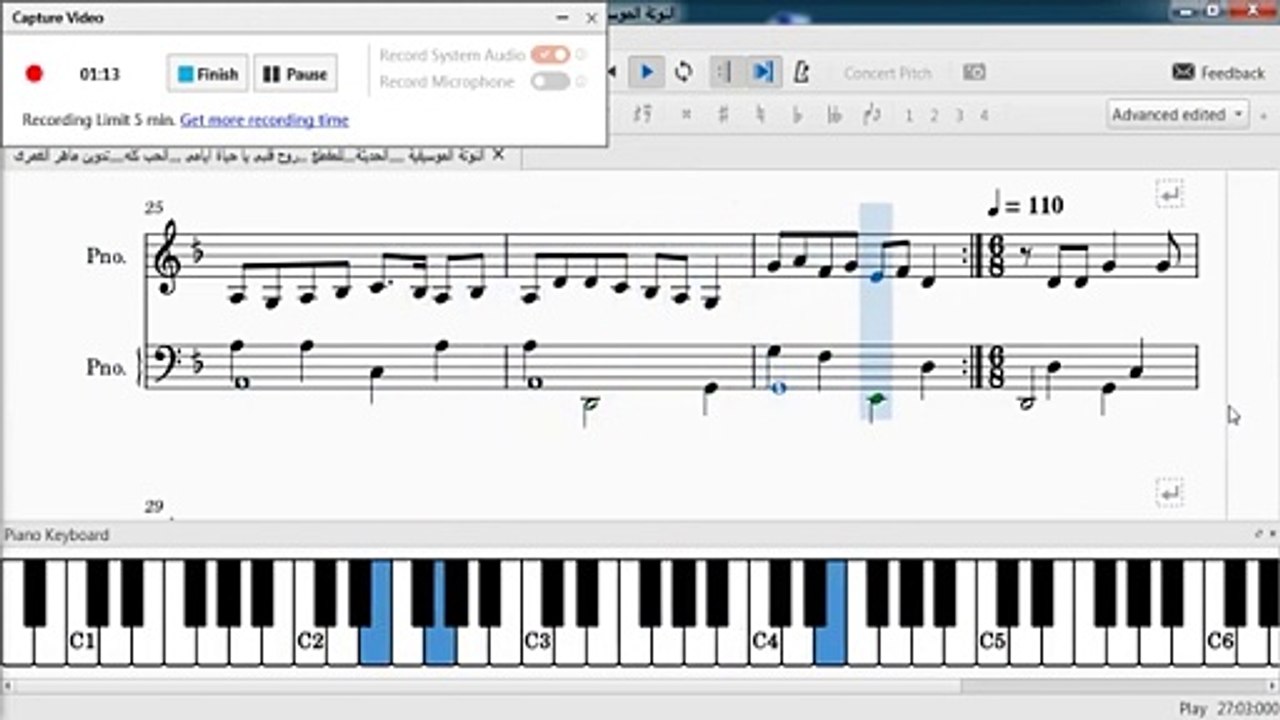Select the upper staff 6/8 time signature
The width and height of the screenshot is (1280, 720).
pos(996,257)
